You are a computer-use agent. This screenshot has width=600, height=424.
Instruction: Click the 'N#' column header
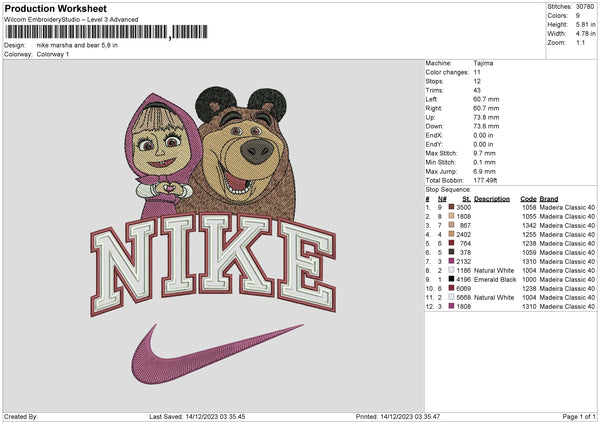(x=442, y=199)
